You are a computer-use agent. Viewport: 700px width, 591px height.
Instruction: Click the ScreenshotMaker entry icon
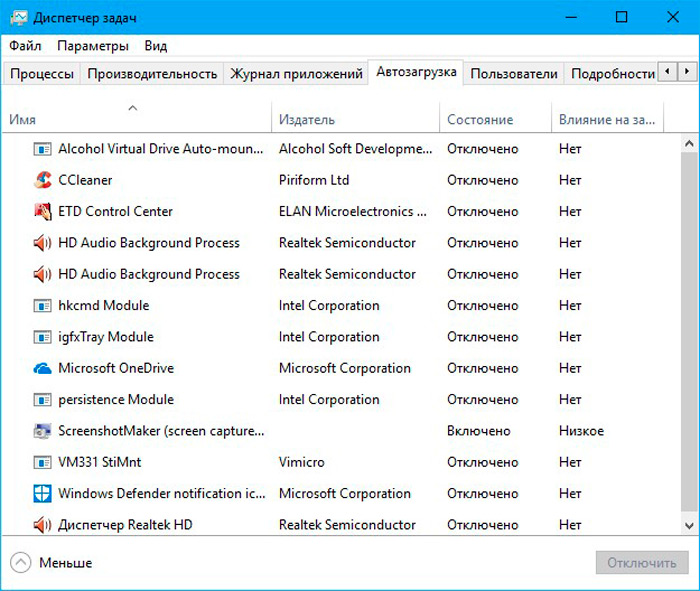pos(42,431)
